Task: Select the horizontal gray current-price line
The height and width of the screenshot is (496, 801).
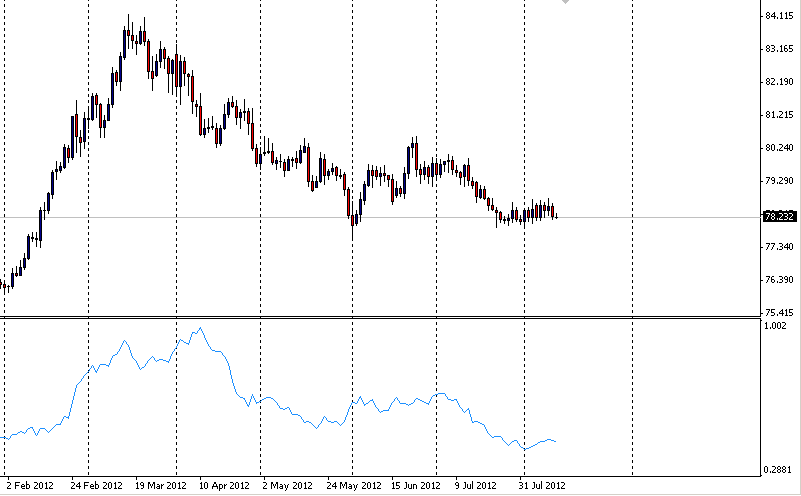Action: pyautogui.click(x=381, y=218)
